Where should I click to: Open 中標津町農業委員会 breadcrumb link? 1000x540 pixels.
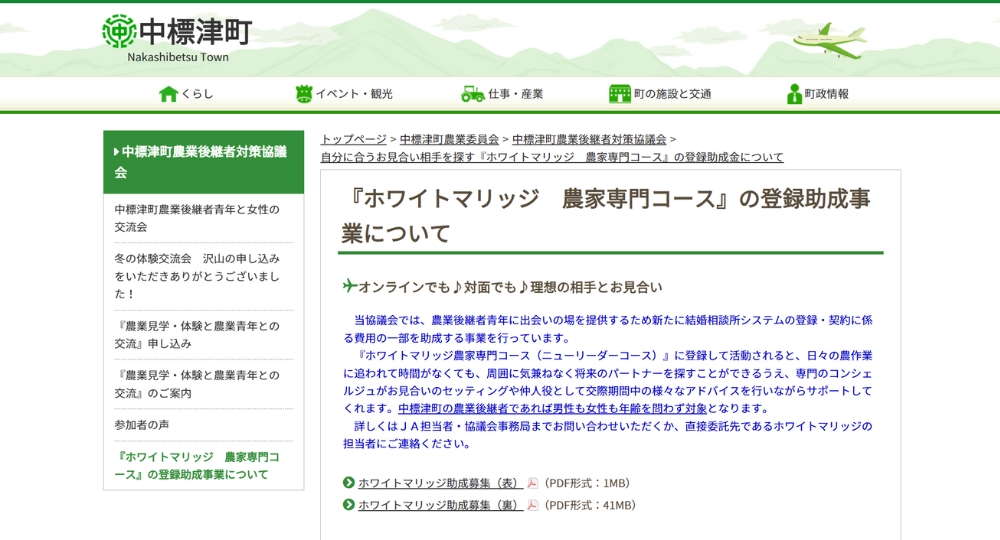(x=449, y=139)
